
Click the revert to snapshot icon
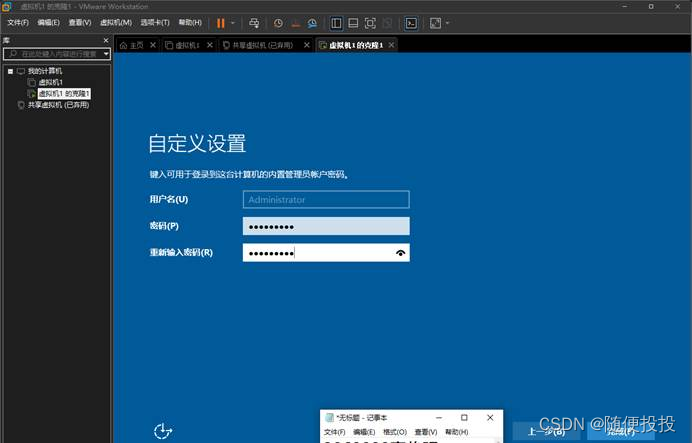[295, 23]
